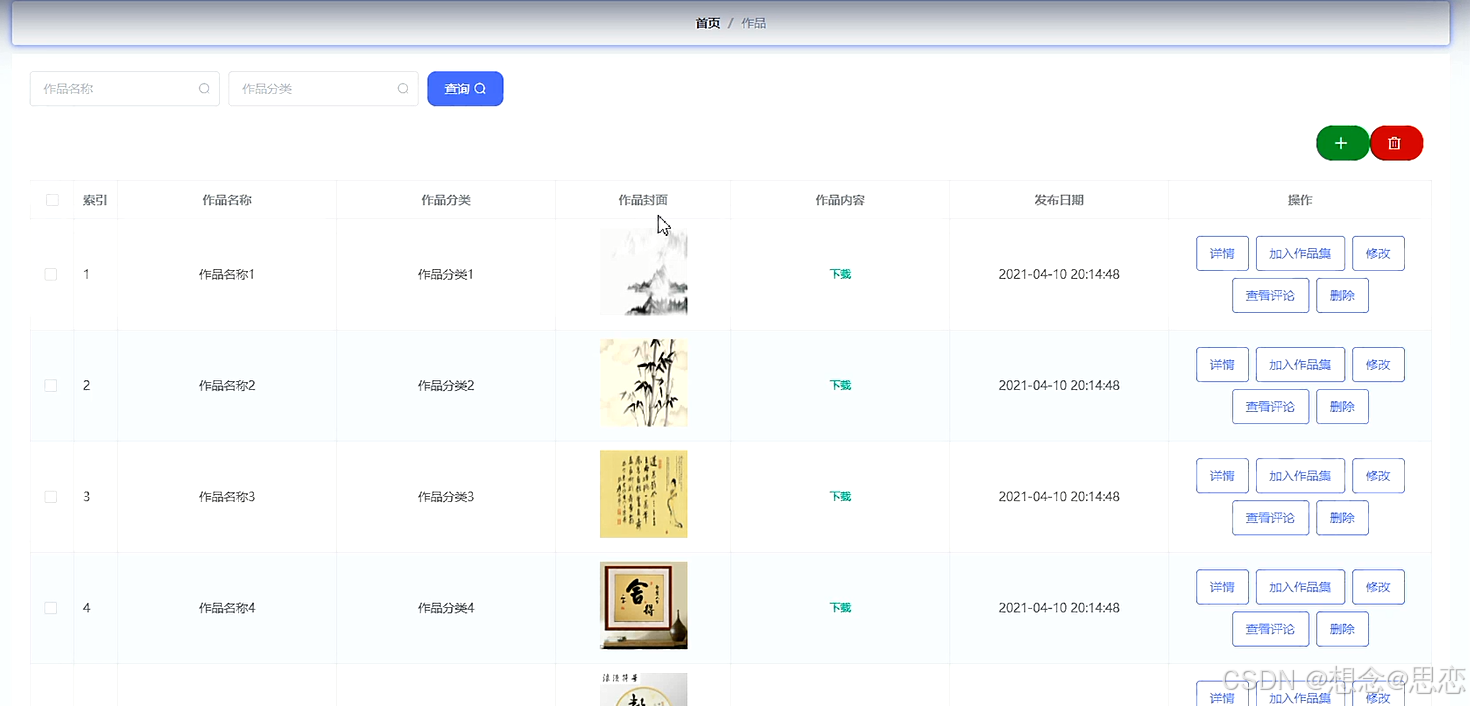This screenshot has width=1470, height=706.
Task: Click the 作品名称 column header
Action: coord(227,200)
